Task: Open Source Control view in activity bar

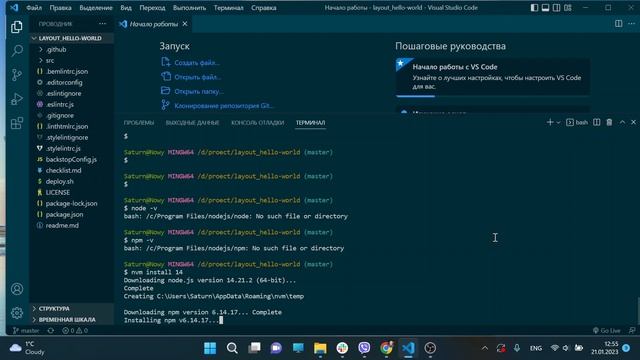Action: [x=17, y=75]
